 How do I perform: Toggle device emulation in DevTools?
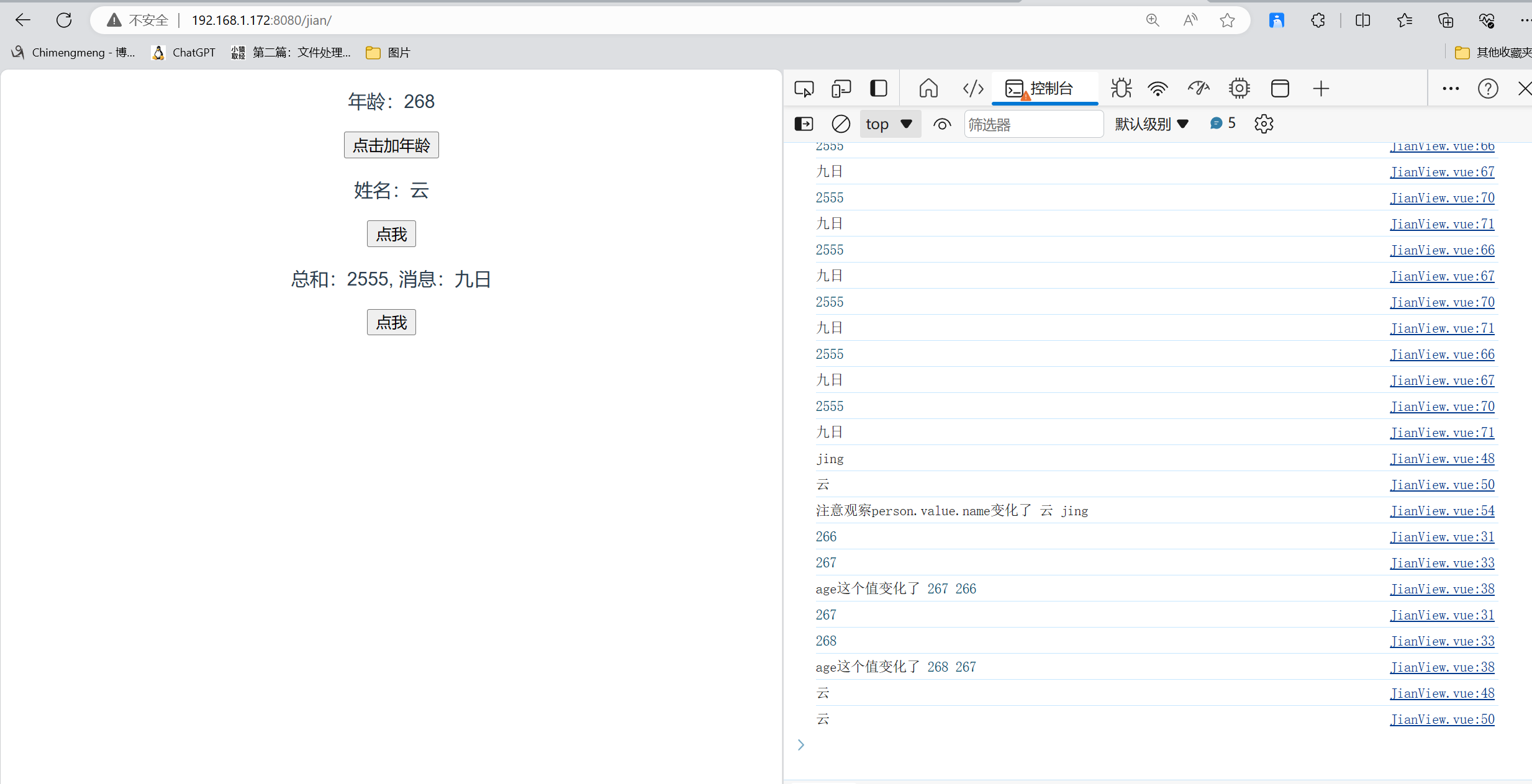[841, 89]
